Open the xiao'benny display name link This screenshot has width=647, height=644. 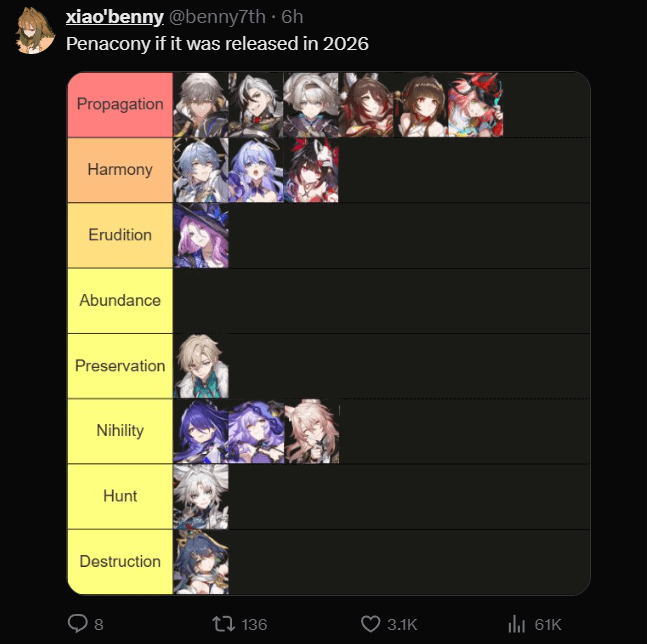[115, 17]
